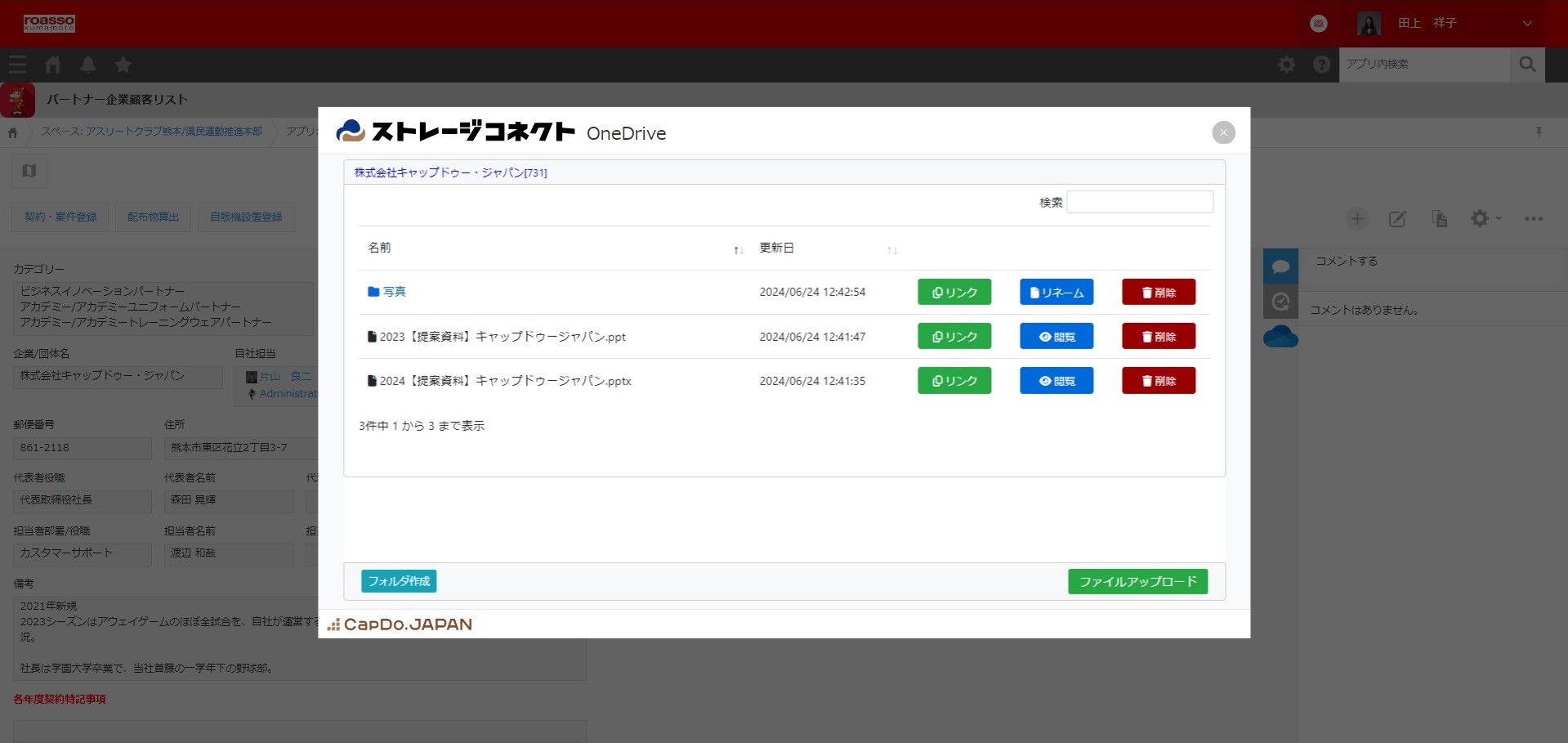Image resolution: width=1568 pixels, height=743 pixels.
Task: Click the フォルダ作成 button
Action: point(399,581)
